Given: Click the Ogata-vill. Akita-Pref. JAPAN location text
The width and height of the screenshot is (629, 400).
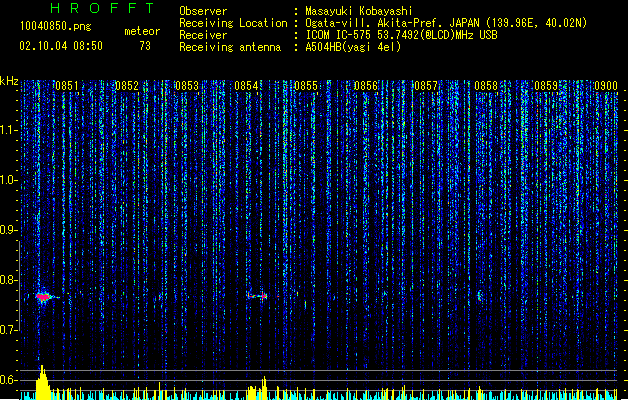Looking at the screenshot, I should point(446,23).
